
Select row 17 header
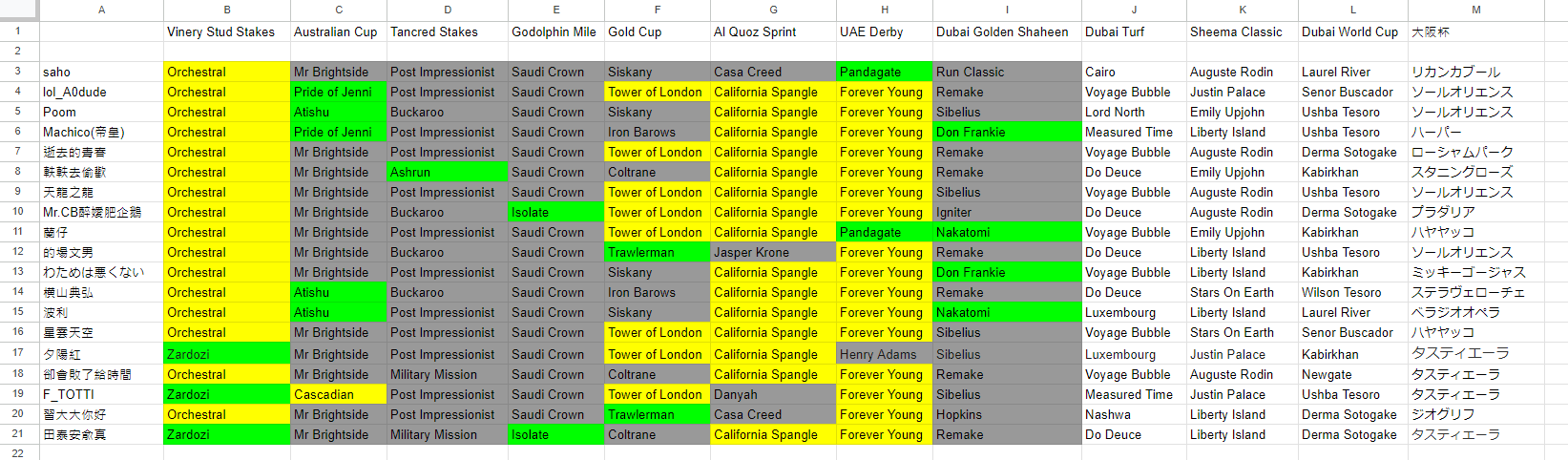pyautogui.click(x=18, y=353)
